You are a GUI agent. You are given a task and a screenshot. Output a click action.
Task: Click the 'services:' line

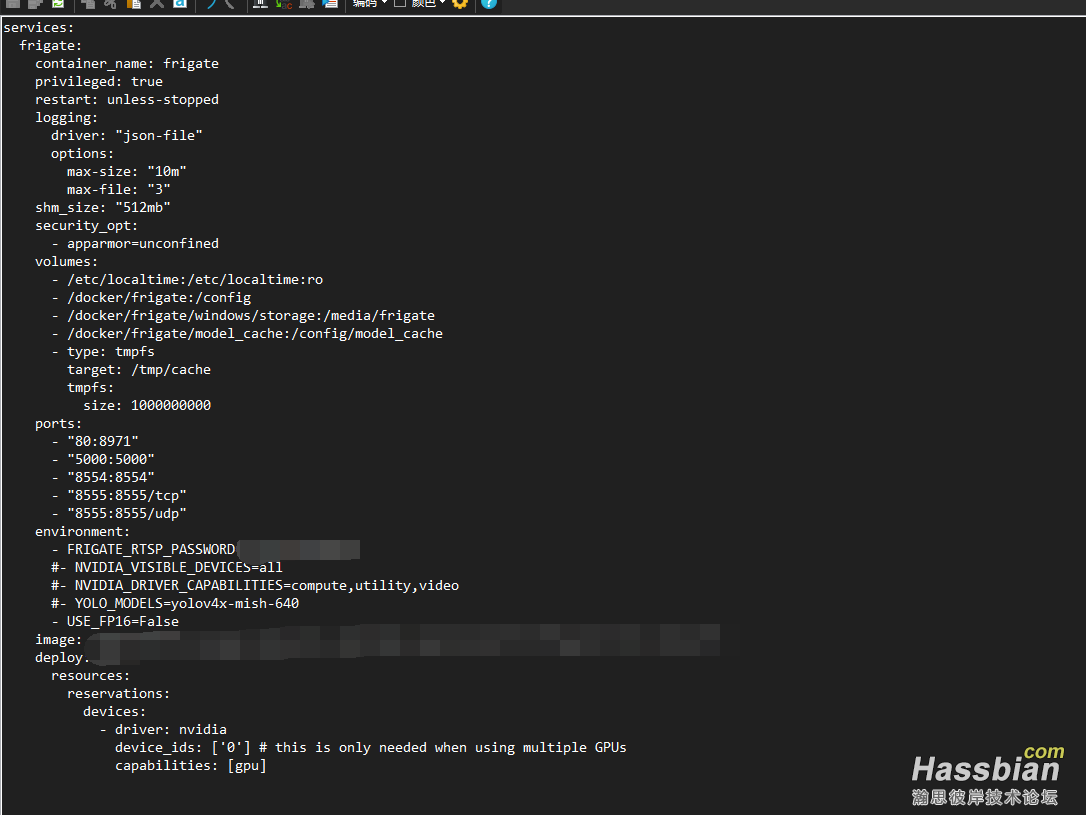point(39,28)
